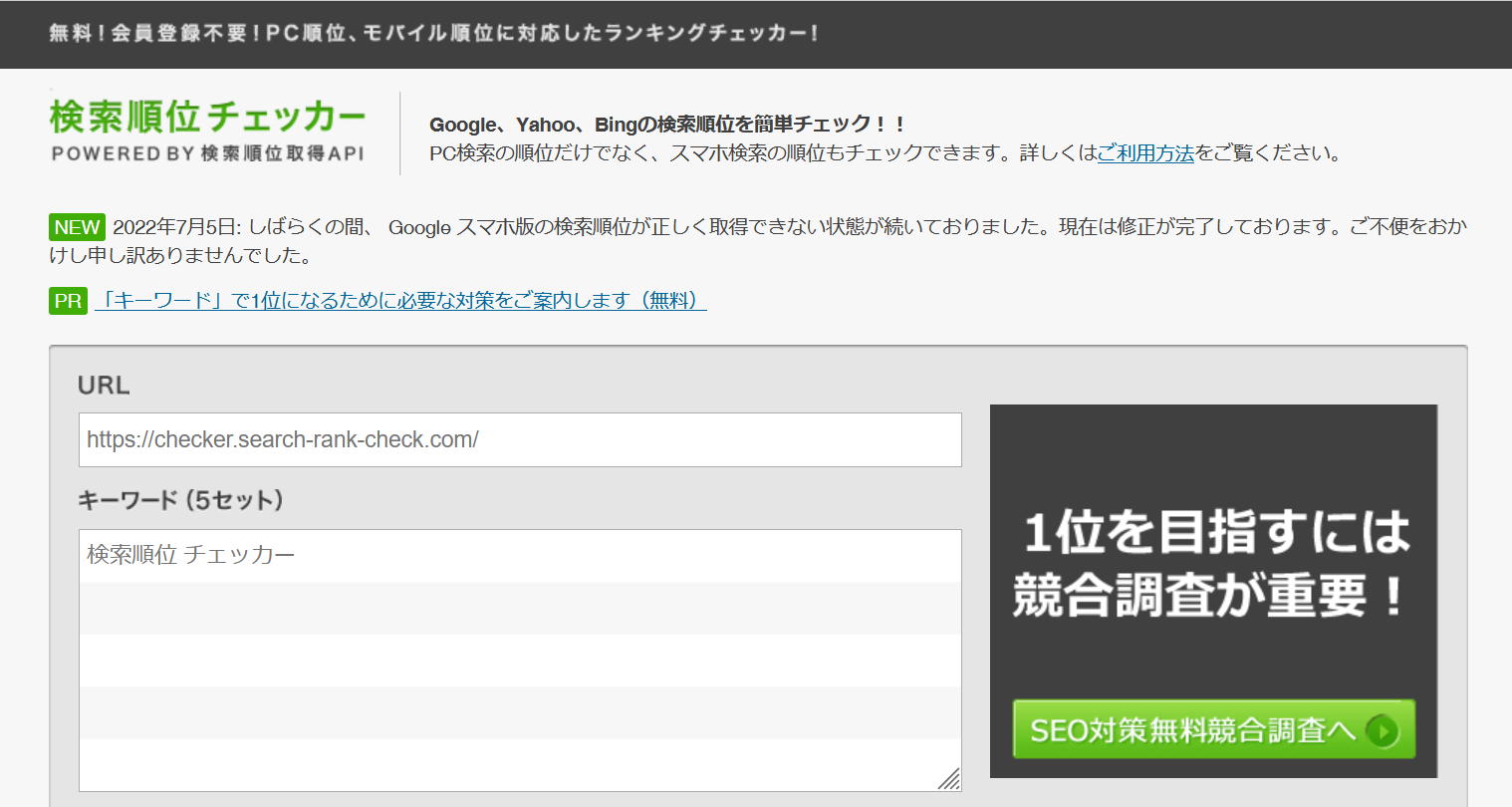Viewport: 1512px width, 807px height.
Task: Click the URL field label
Action: coord(104,386)
